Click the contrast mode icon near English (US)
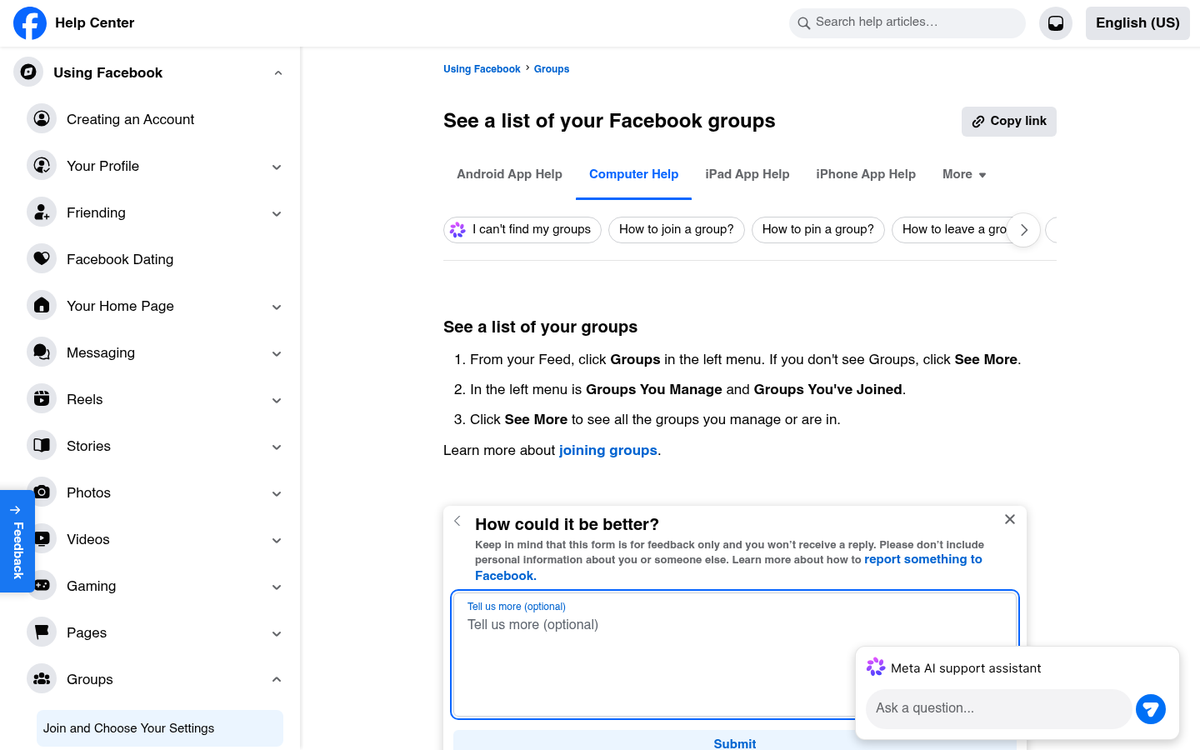 point(1055,22)
